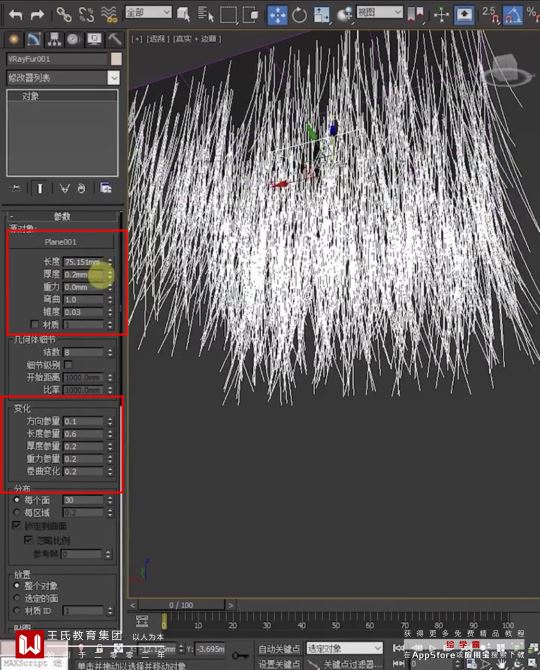The width and height of the screenshot is (540, 670).
Task: Open the Select by Name list
Action: coord(206,15)
